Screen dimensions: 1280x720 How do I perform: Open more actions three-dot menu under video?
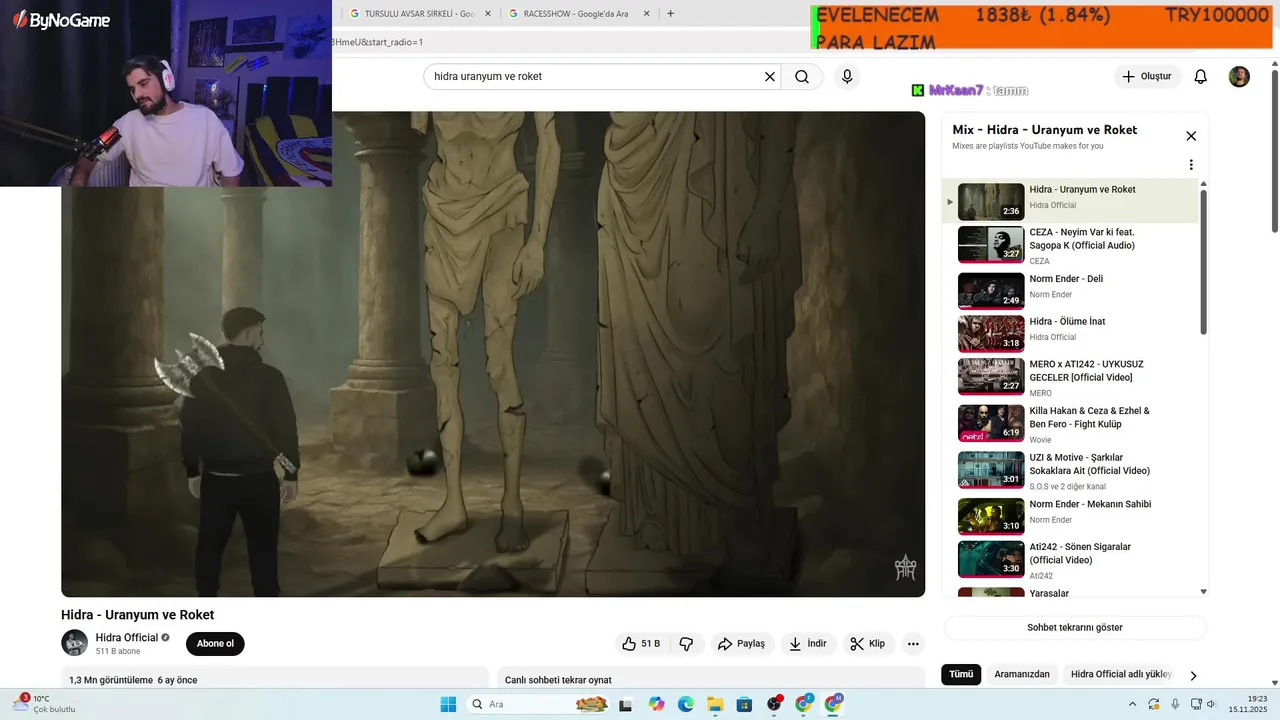[x=913, y=644]
